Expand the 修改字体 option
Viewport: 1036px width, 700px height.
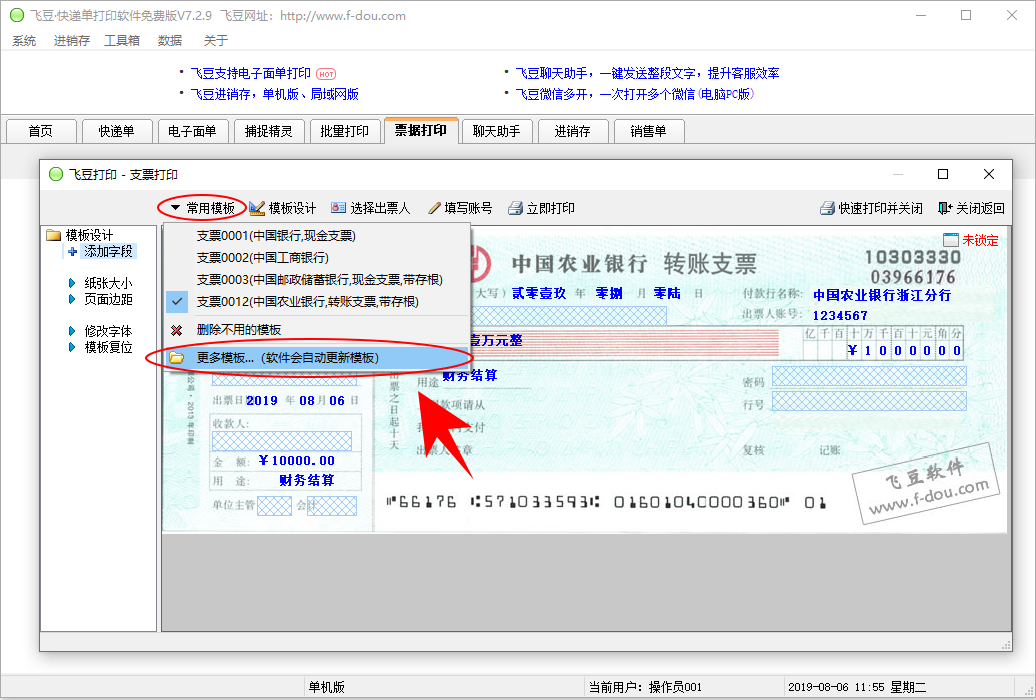point(72,331)
